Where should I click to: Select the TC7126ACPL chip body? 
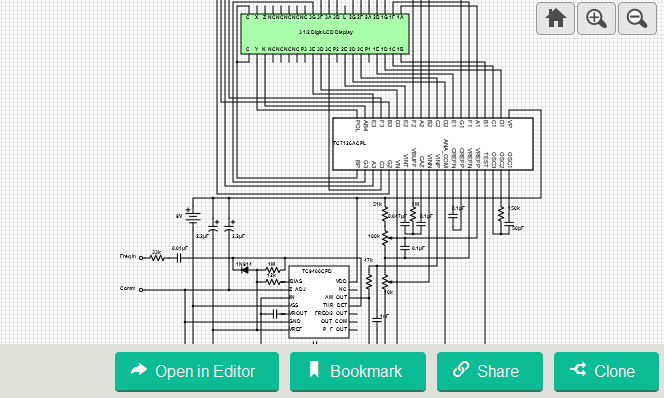click(432, 144)
